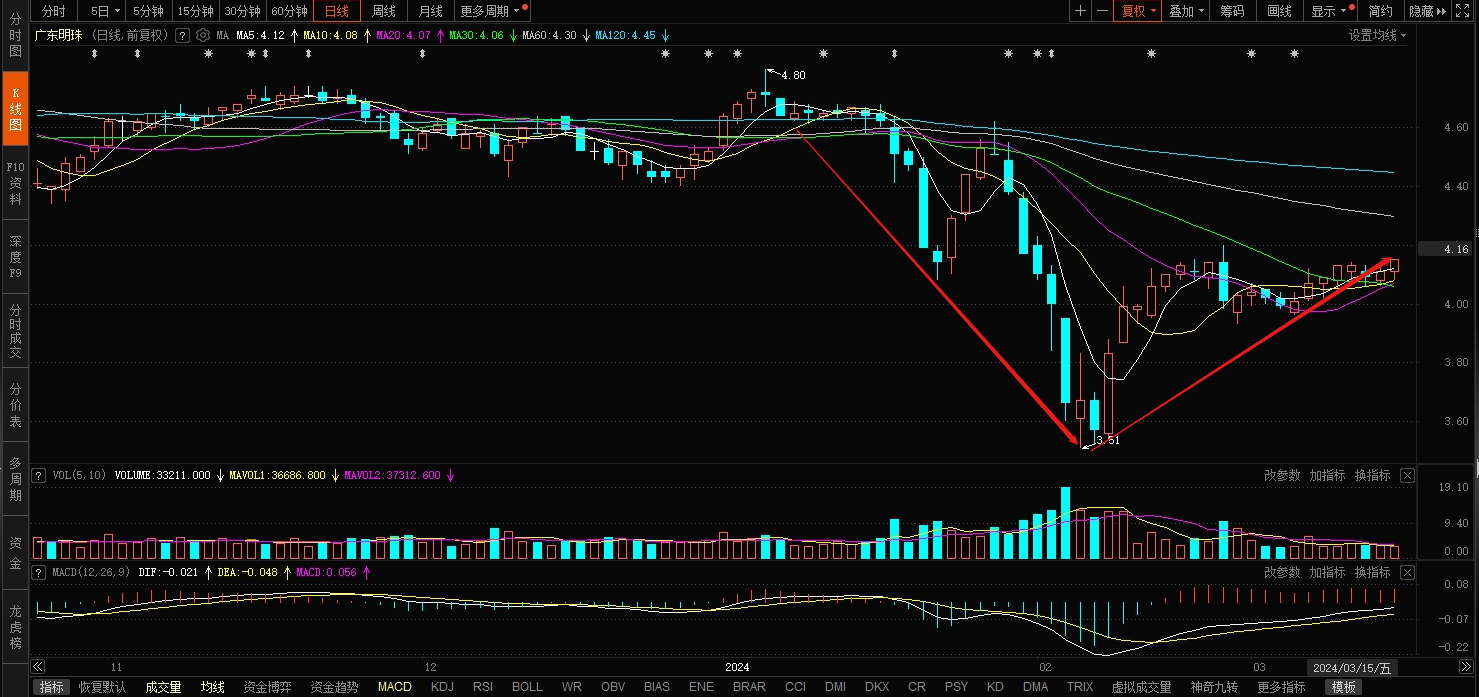Select the BOLL indicator tab
Screen dimensions: 1479x697
click(527, 687)
